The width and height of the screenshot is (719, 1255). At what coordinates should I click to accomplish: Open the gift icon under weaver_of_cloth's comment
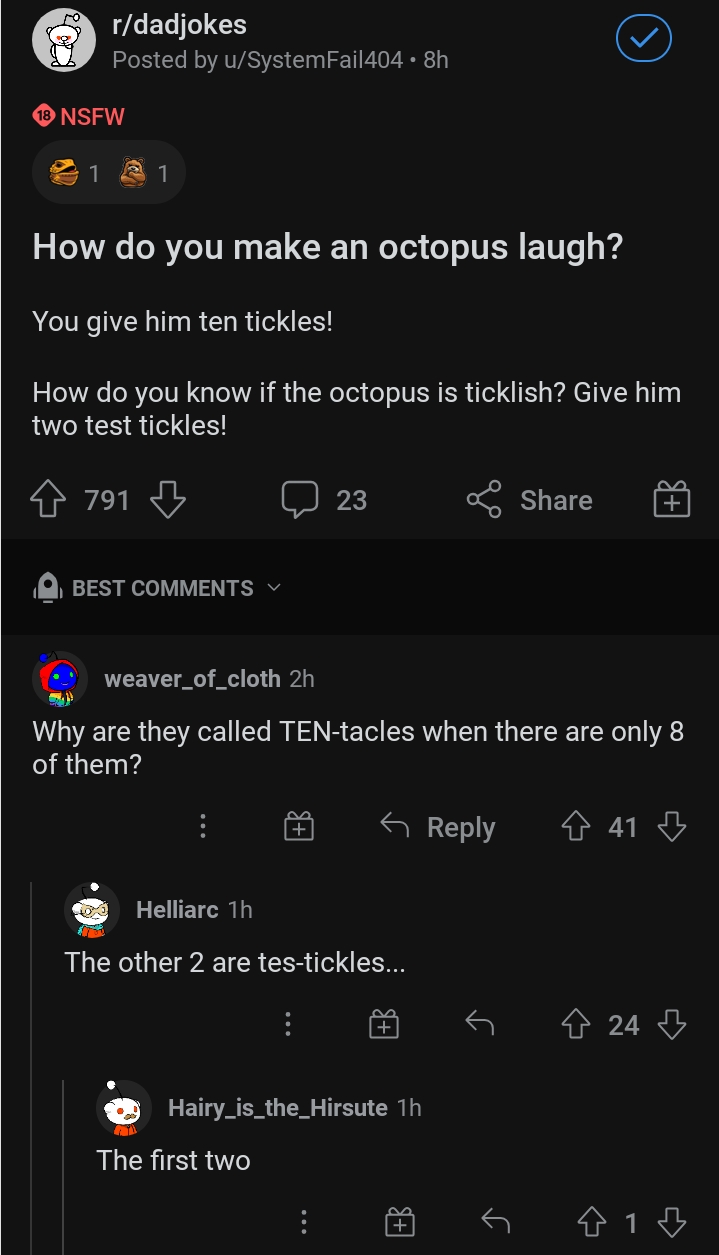(298, 826)
